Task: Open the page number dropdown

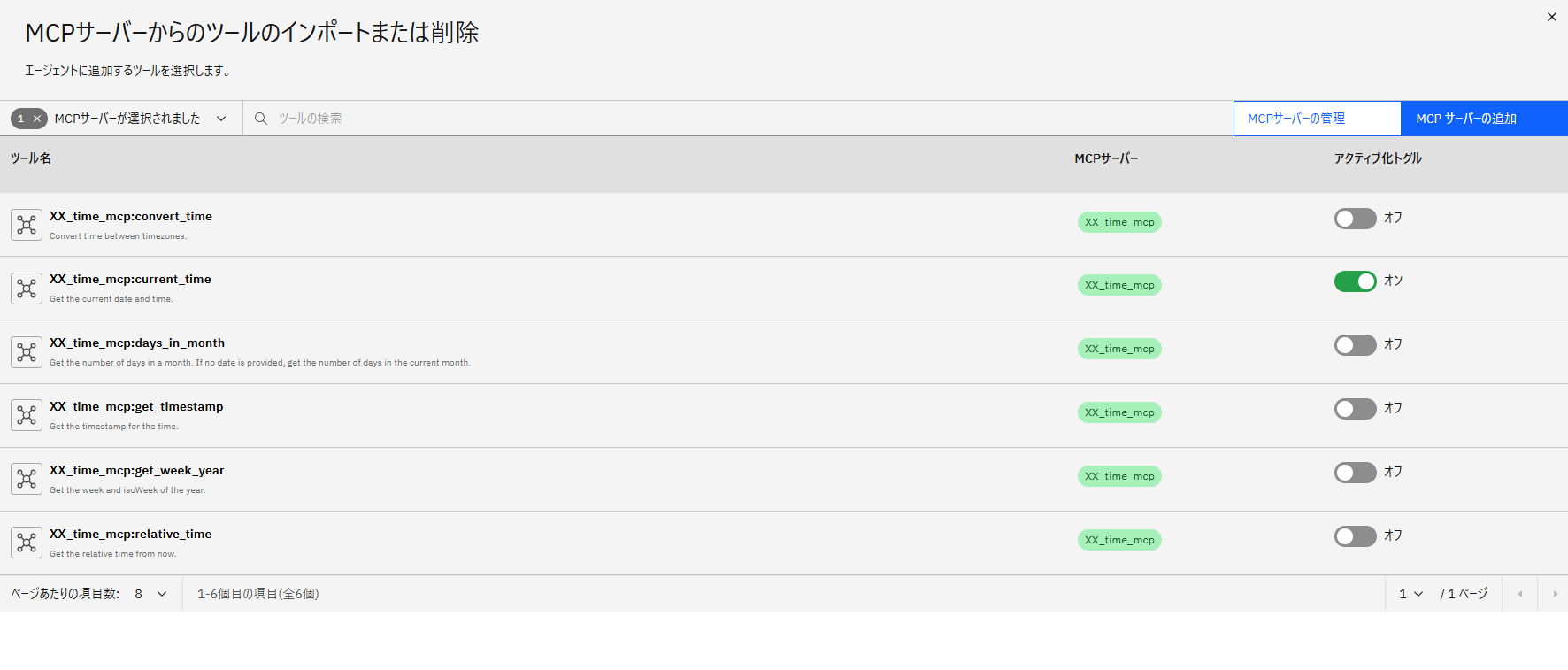Action: (x=1410, y=594)
